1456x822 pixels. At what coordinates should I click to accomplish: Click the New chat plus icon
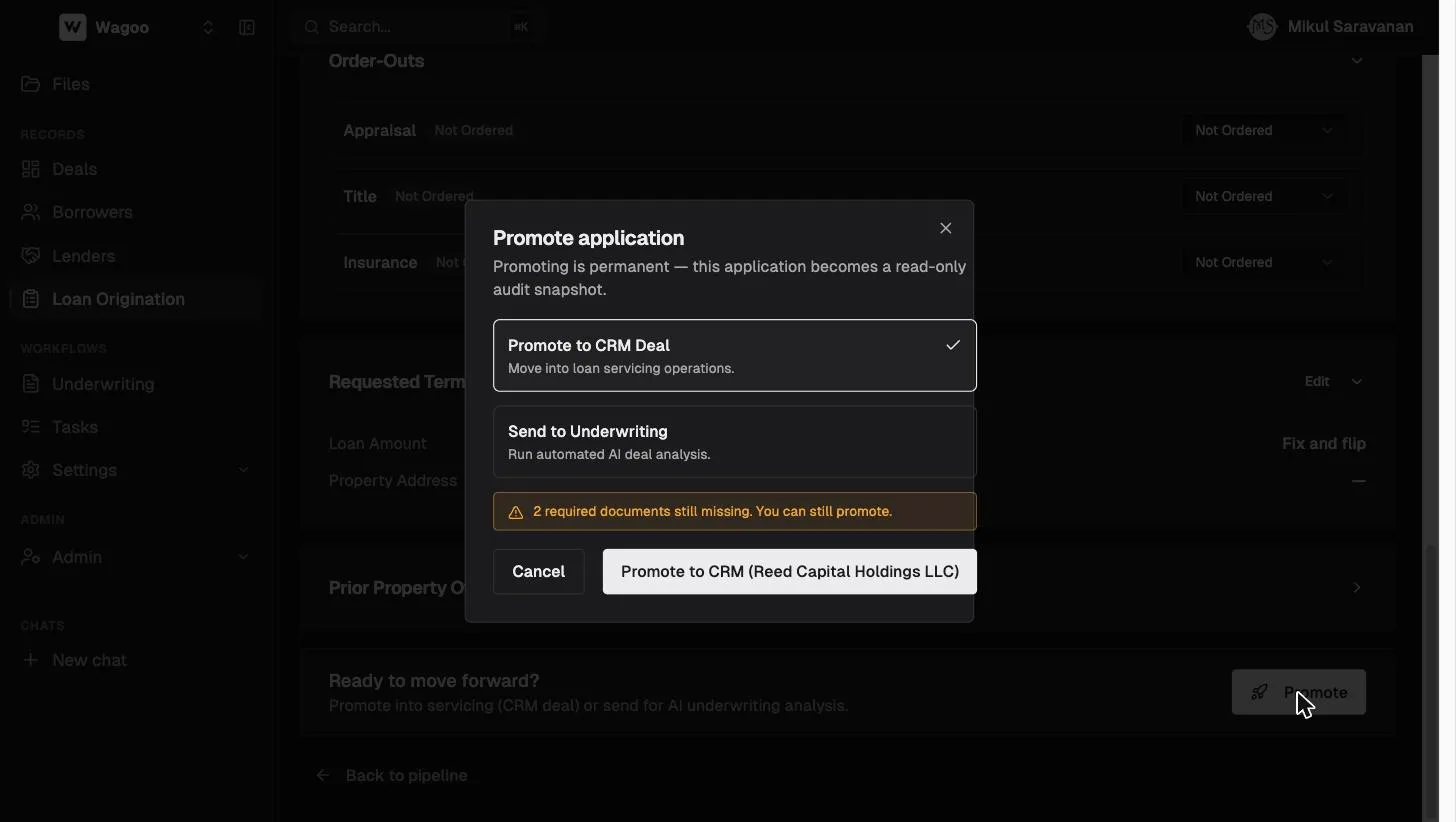pos(31,660)
